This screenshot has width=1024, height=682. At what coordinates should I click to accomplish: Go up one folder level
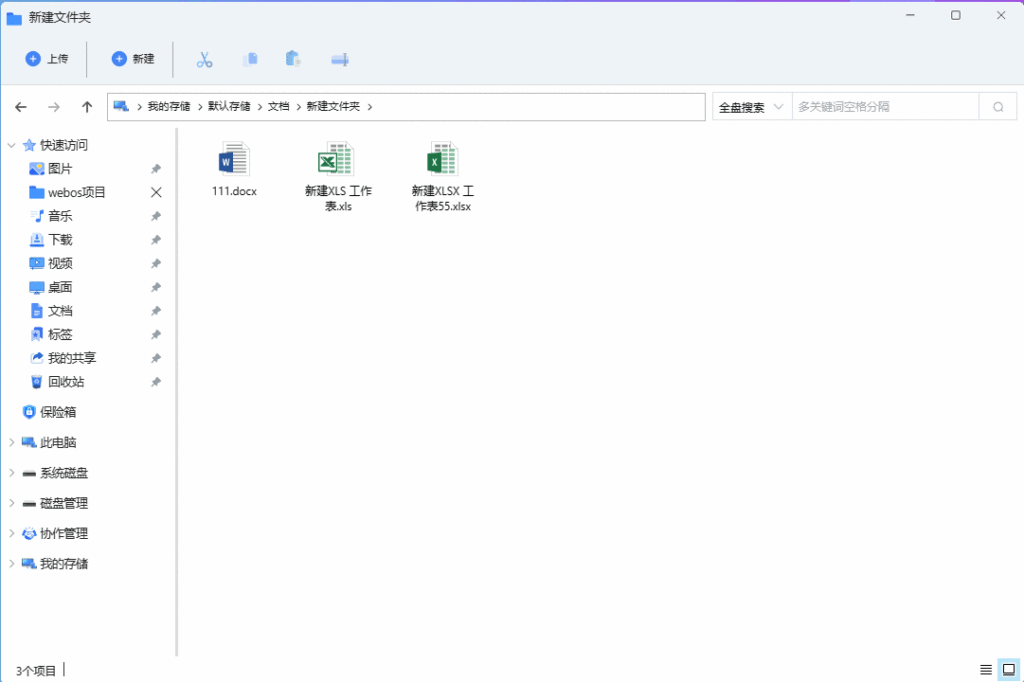click(x=87, y=107)
